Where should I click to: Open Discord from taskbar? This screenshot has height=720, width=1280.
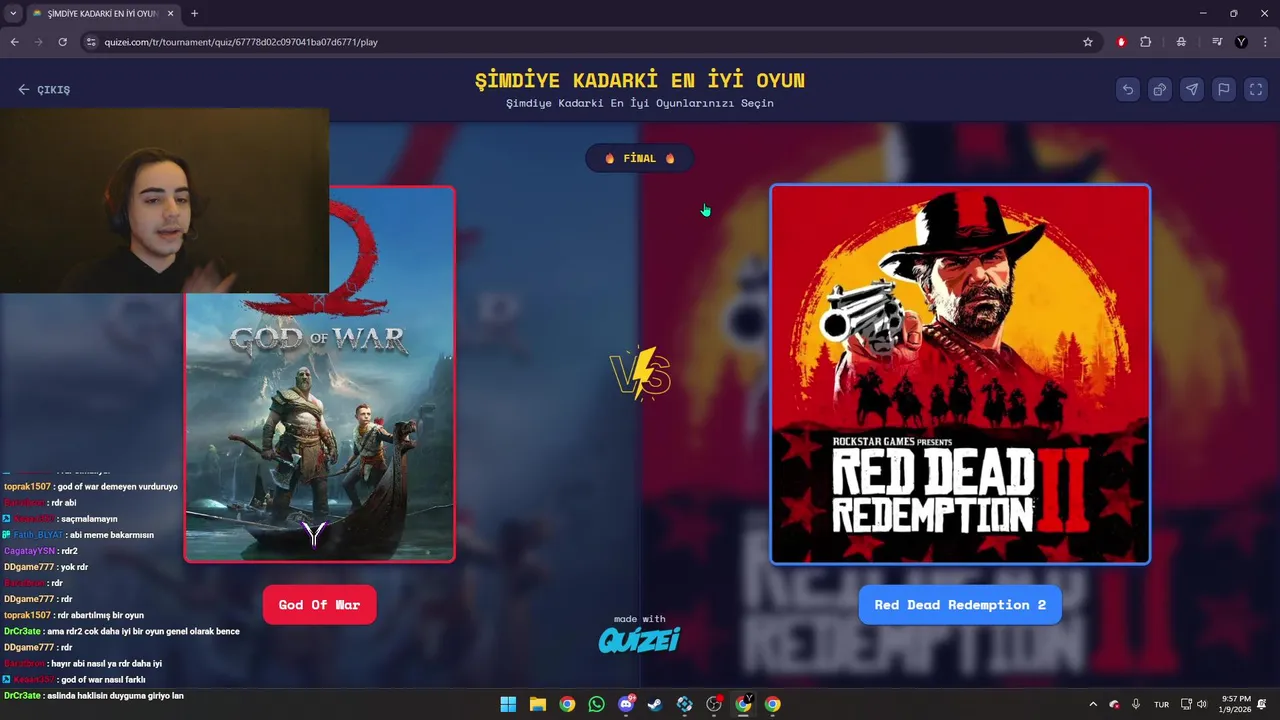click(626, 704)
